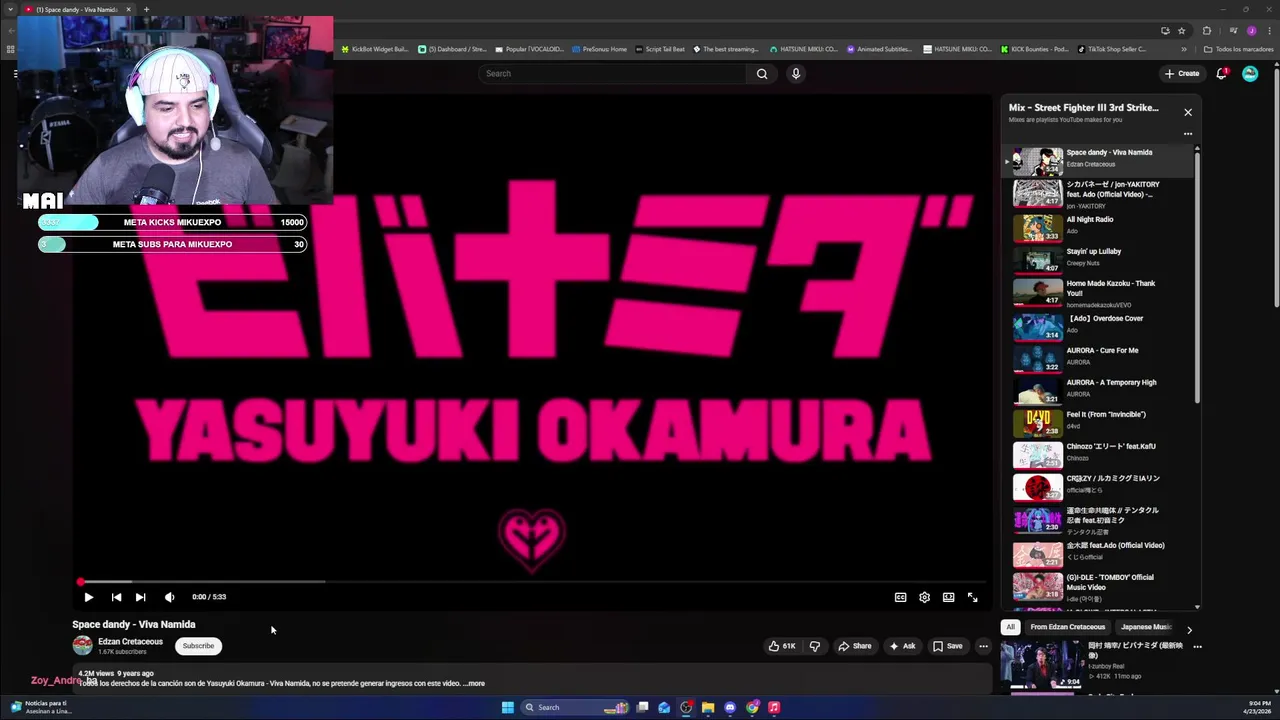Expand the description with ...more

(x=474, y=684)
